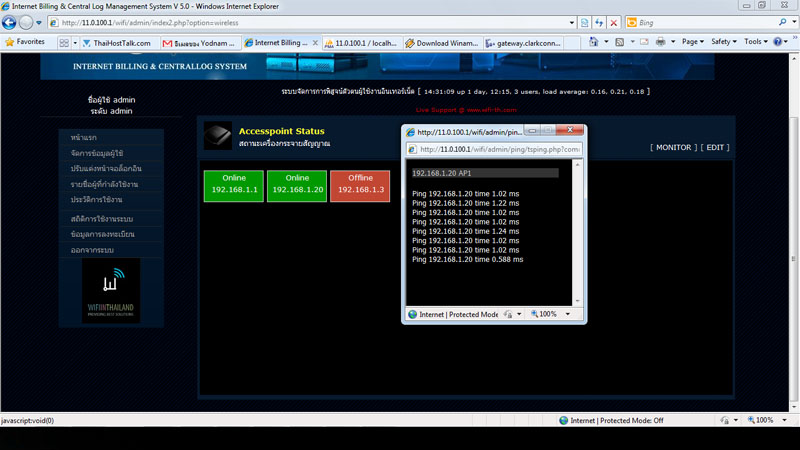Open the สถิติการใช้งานระบบ sidebar link
This screenshot has width=800, height=450.
click(102, 219)
